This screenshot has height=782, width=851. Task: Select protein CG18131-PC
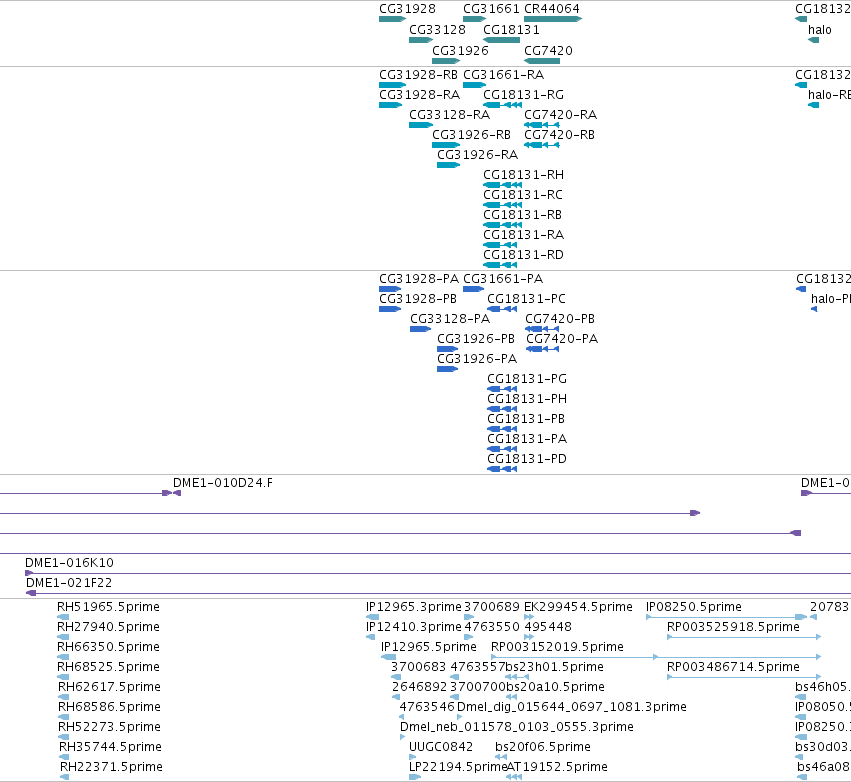502,309
